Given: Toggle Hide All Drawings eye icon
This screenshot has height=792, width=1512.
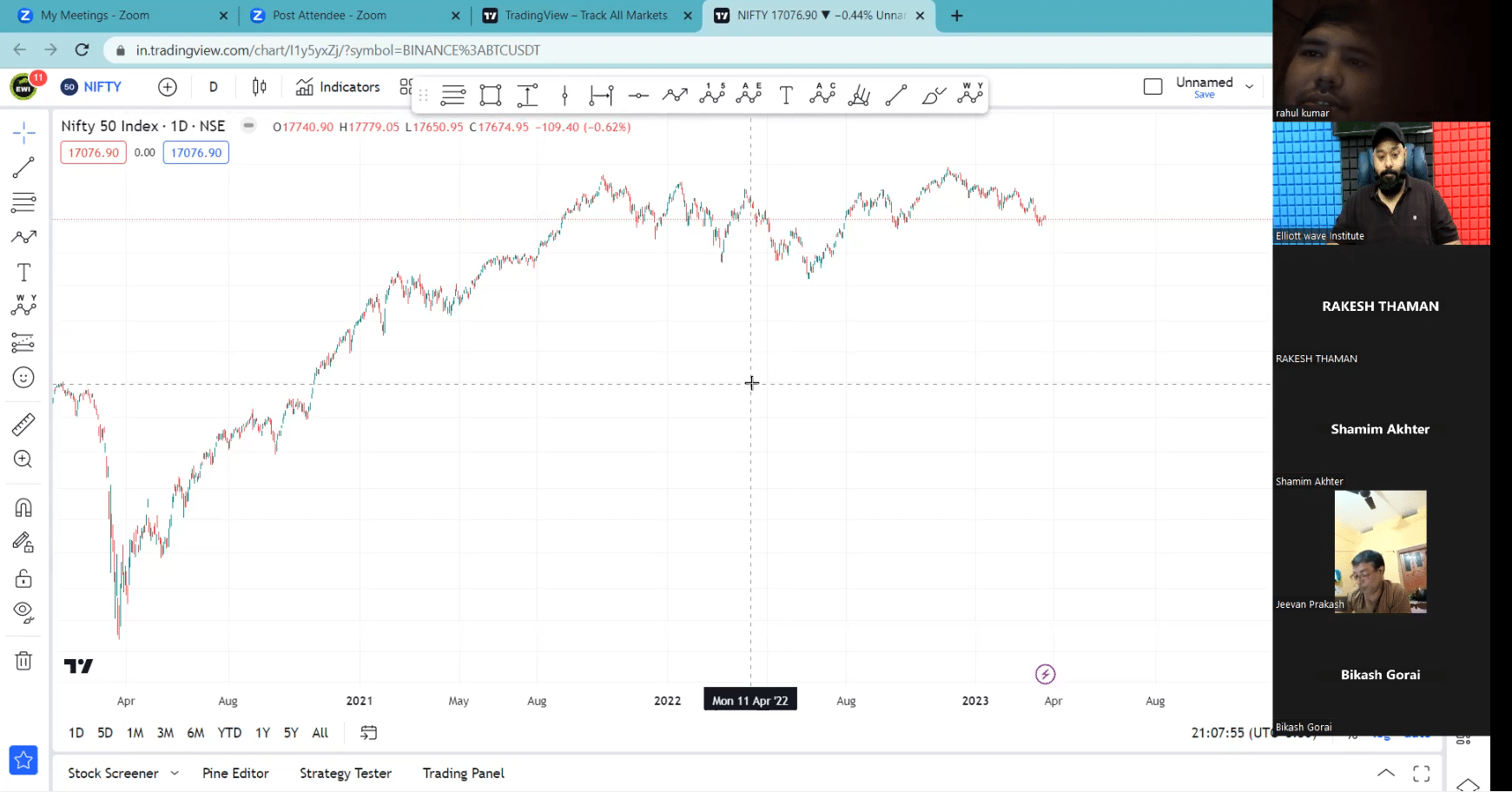Looking at the screenshot, I should [23, 613].
